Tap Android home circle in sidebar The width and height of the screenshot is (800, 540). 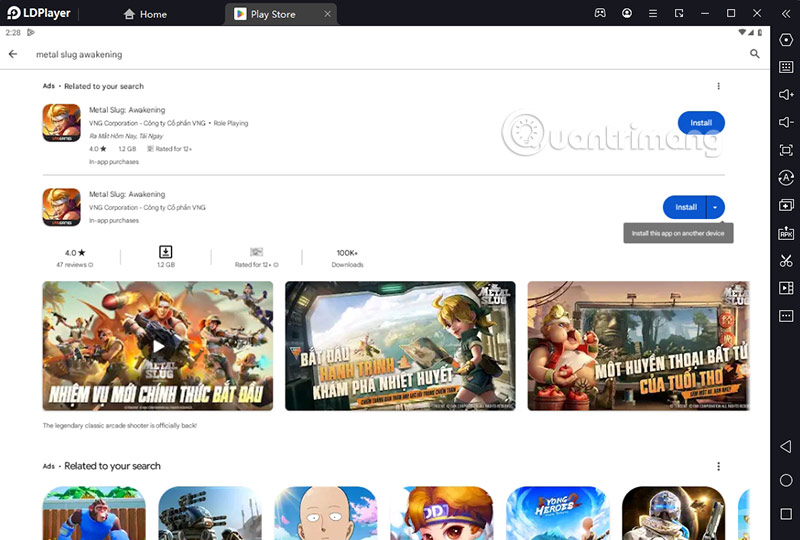coord(786,480)
